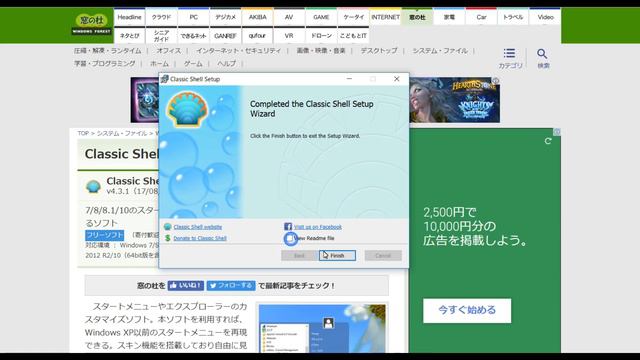
Task: Click the TOP breadcrumb link
Action: click(x=83, y=133)
